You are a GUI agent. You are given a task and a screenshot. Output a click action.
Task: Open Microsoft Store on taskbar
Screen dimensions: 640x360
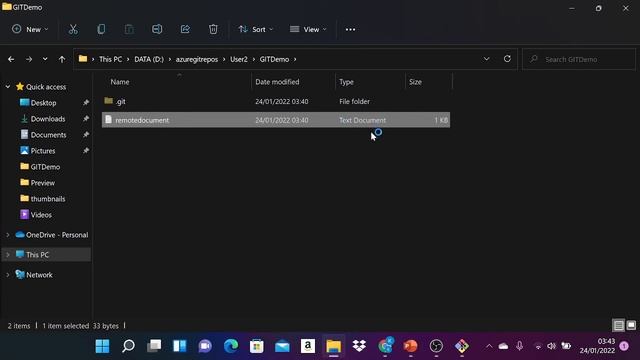click(257, 346)
